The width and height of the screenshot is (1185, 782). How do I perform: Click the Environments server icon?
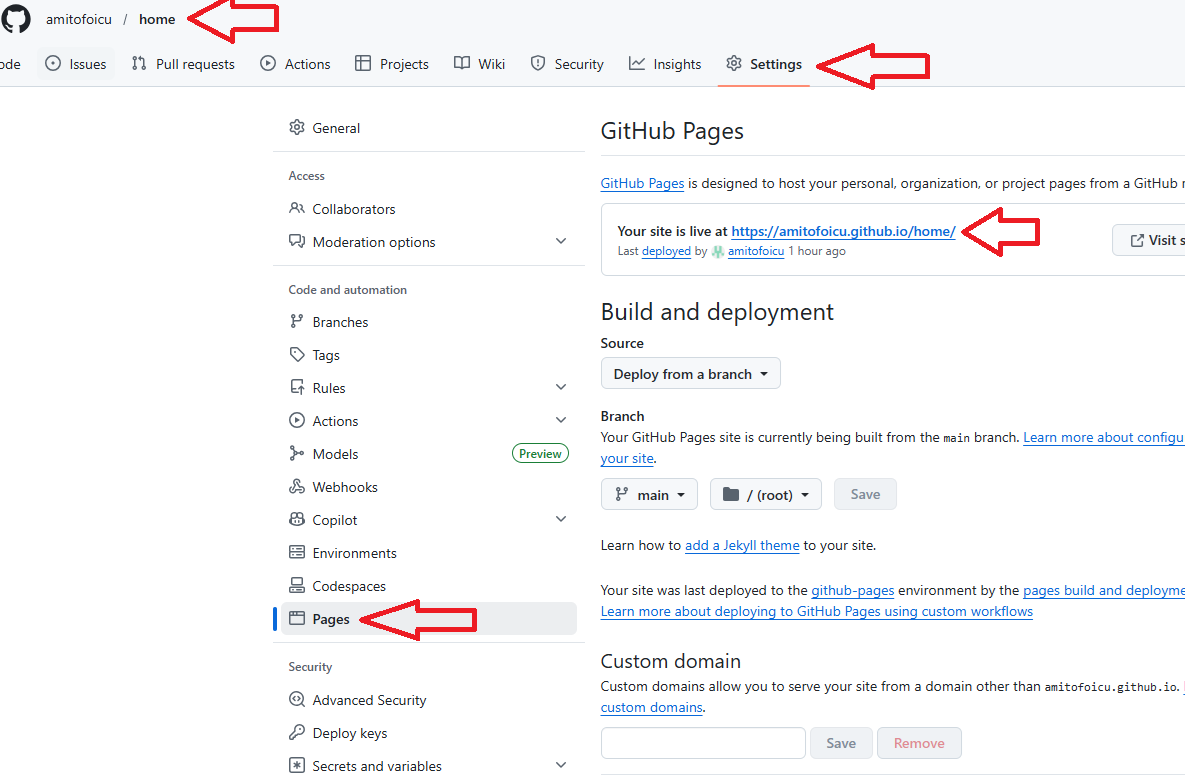297,552
